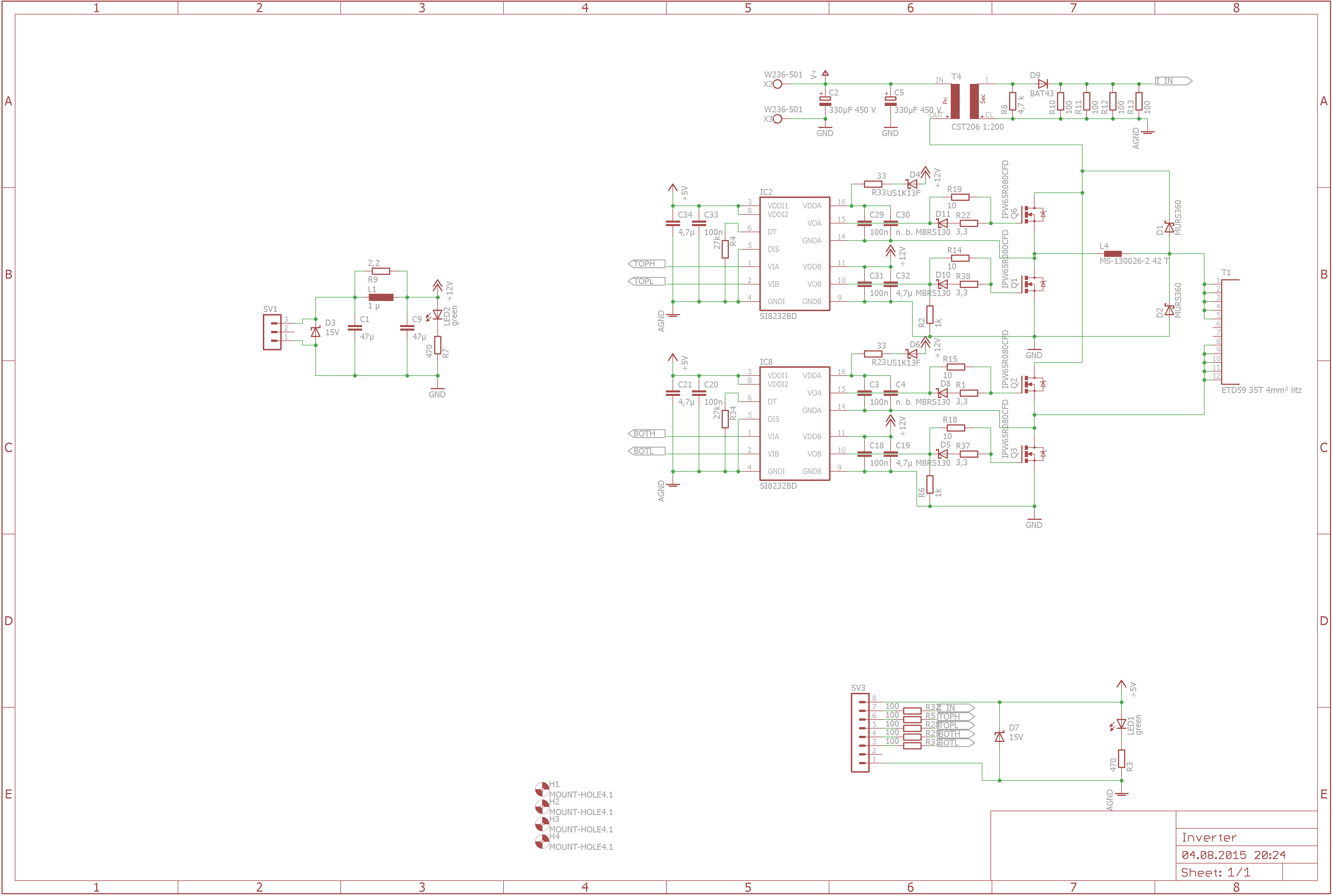Click the '330µF 450 V' value beside C2

(852, 110)
